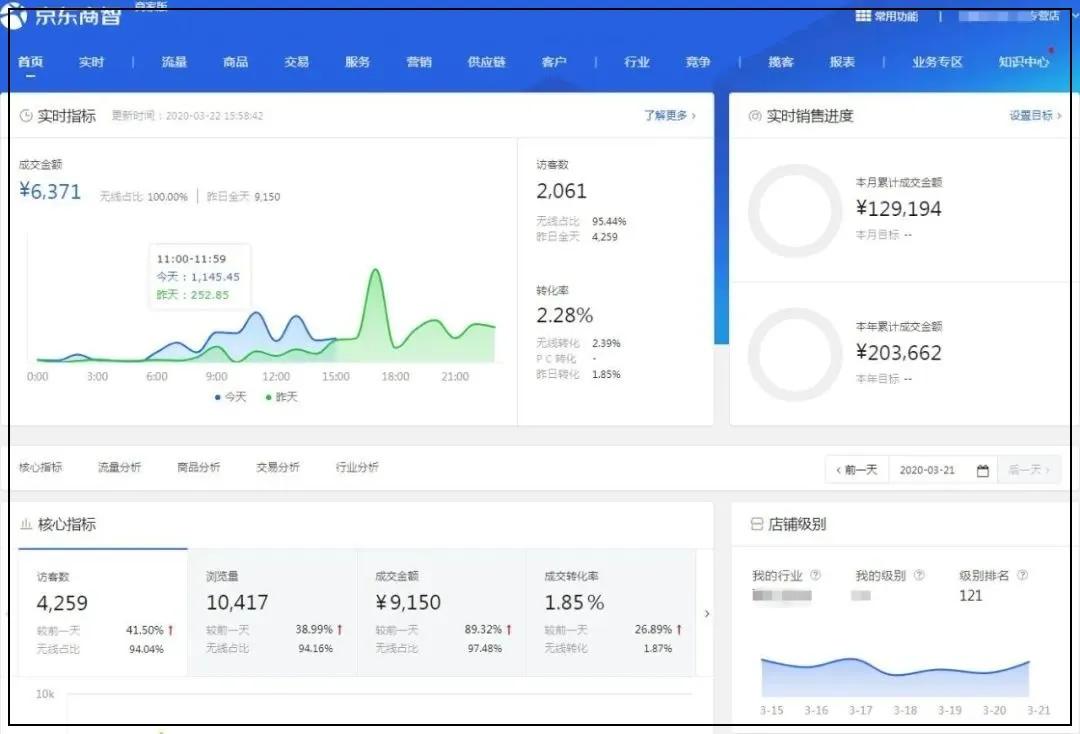
Task: Open the calendar icon next to 2020-03-21
Action: click(x=982, y=469)
